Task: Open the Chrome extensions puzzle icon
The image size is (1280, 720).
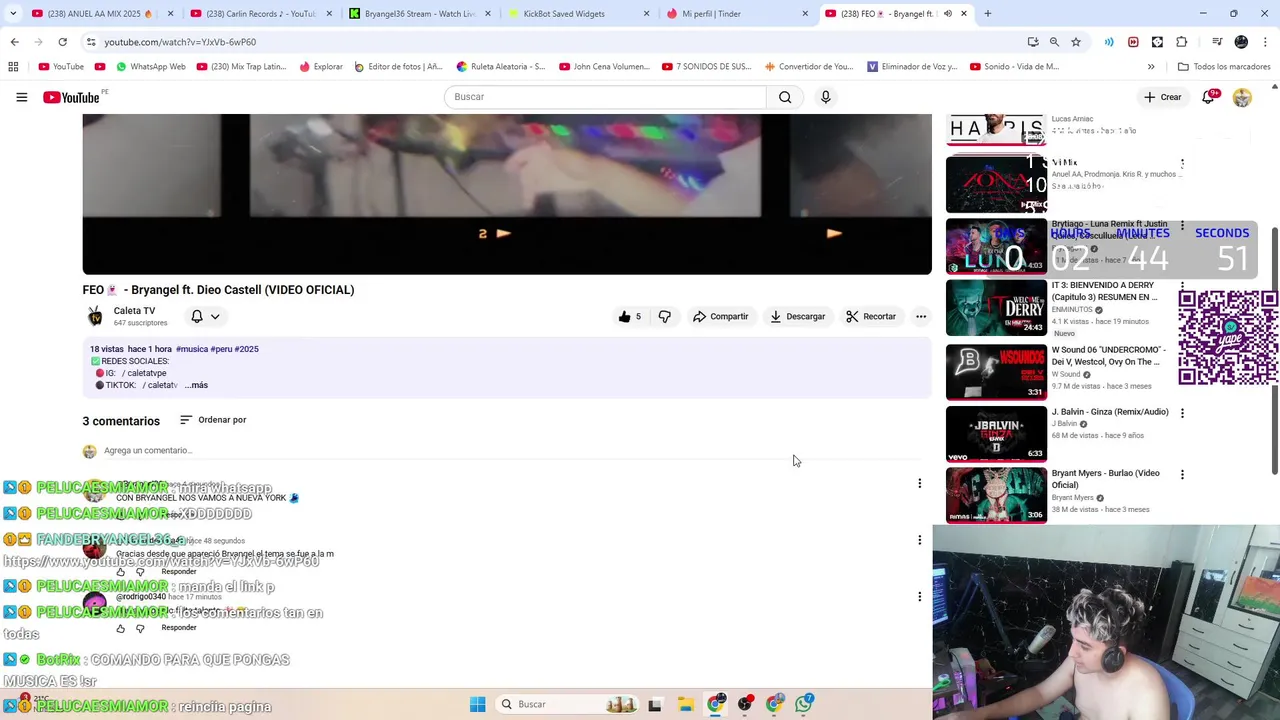Action: (x=1182, y=42)
